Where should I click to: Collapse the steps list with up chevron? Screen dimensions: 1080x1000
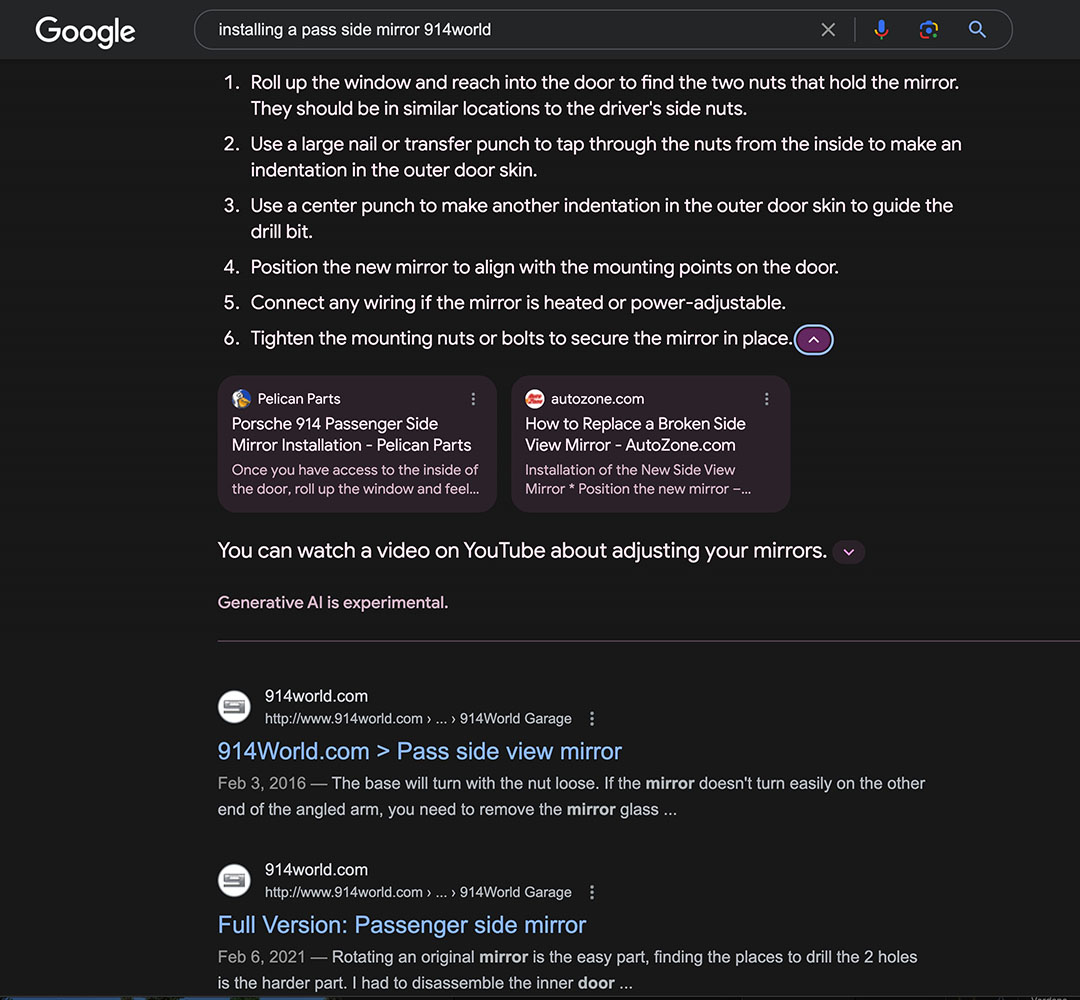tap(813, 340)
